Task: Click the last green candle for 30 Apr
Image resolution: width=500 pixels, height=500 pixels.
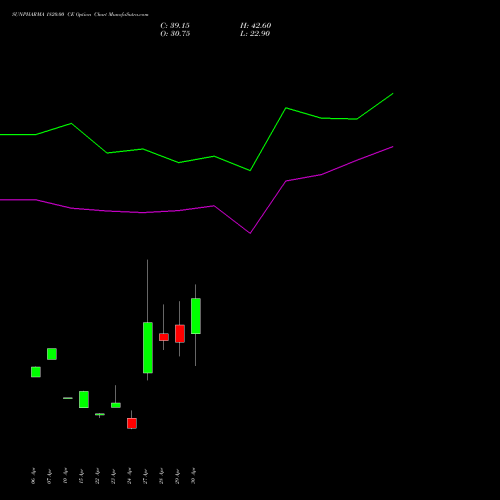Action: pyautogui.click(x=196, y=316)
